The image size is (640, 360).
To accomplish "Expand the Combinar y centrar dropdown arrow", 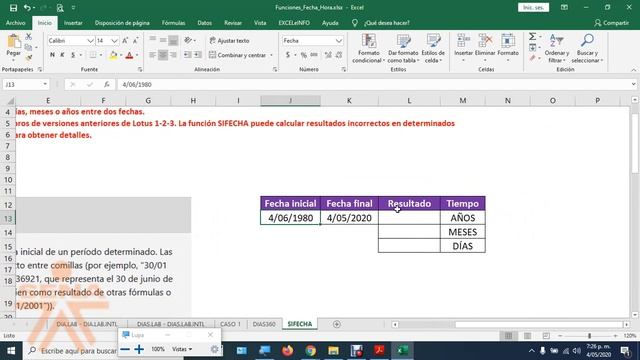I will tap(271, 55).
